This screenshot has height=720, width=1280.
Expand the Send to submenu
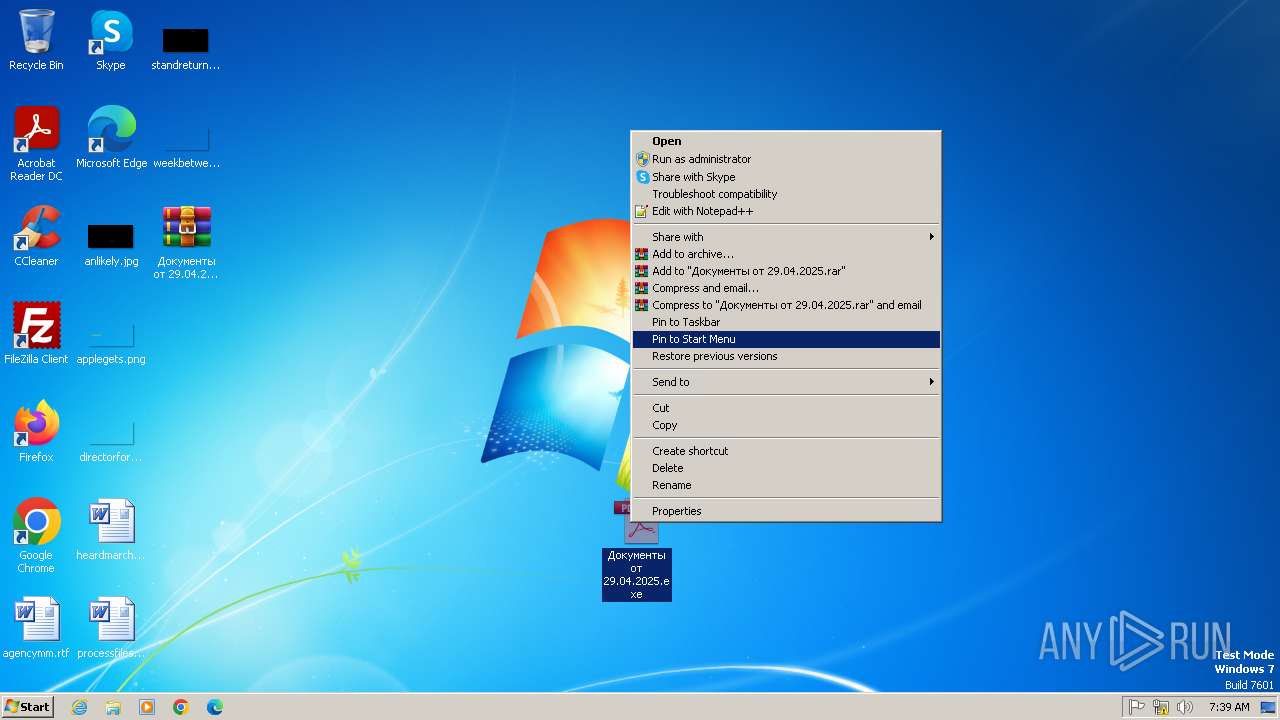click(x=786, y=382)
